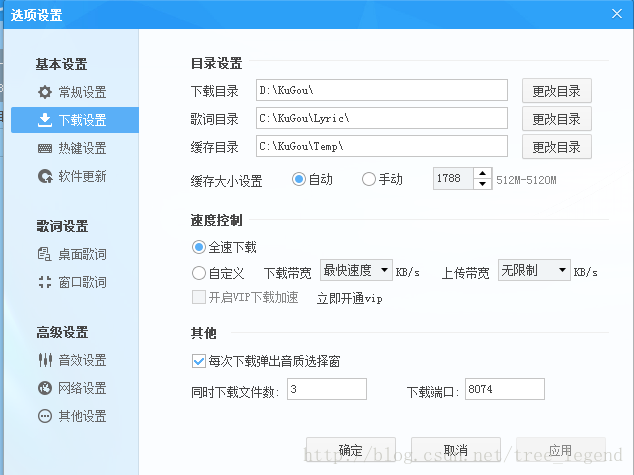Click the window lyrics icon beside 窗口歌词
This screenshot has width=634, height=475.
tap(45, 282)
